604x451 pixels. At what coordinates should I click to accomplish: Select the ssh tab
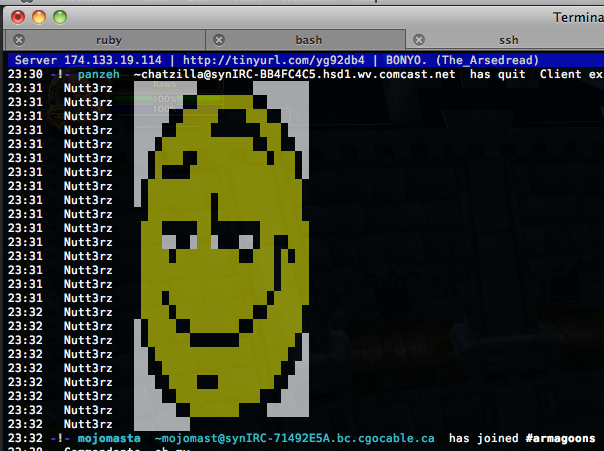coord(505,40)
